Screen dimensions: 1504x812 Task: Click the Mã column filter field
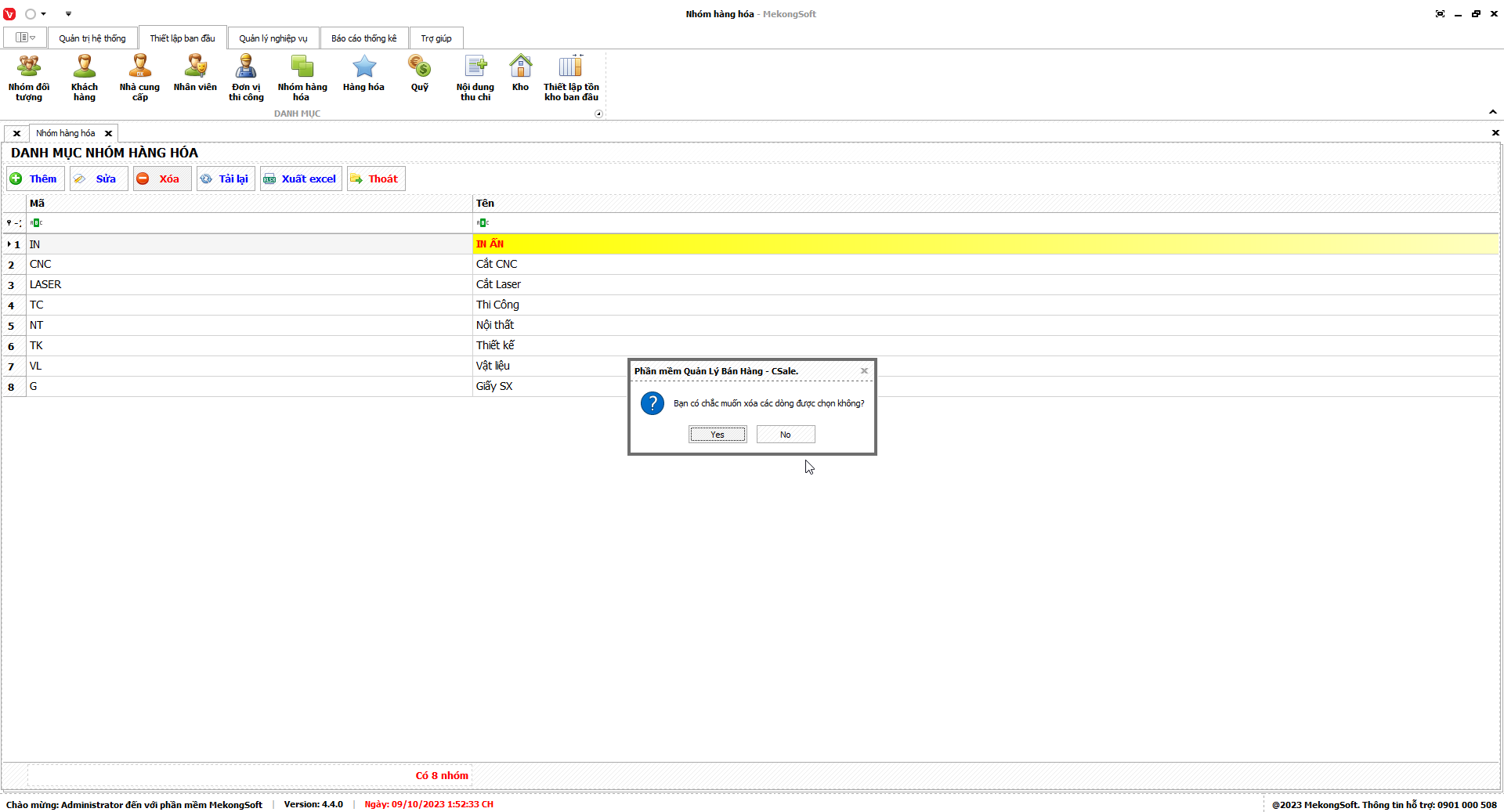click(x=249, y=223)
